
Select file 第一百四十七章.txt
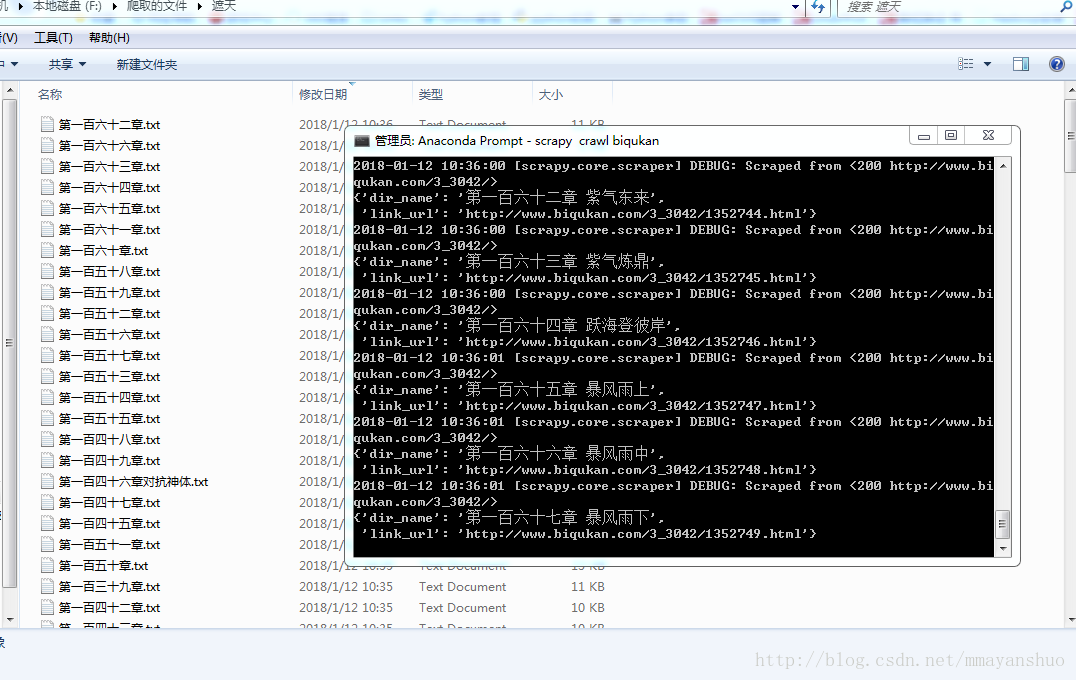coord(109,503)
